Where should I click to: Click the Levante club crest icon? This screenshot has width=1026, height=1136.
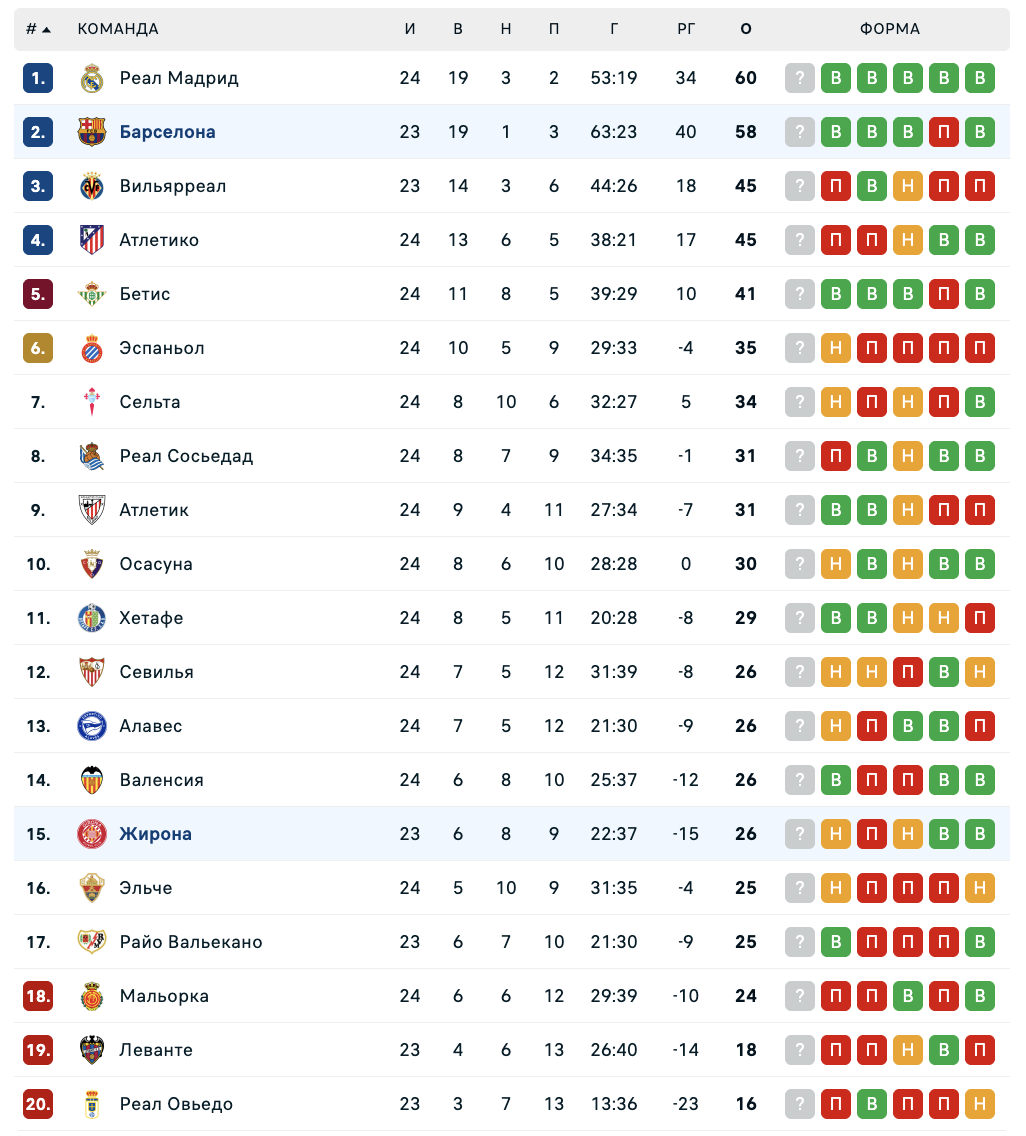tap(92, 1050)
